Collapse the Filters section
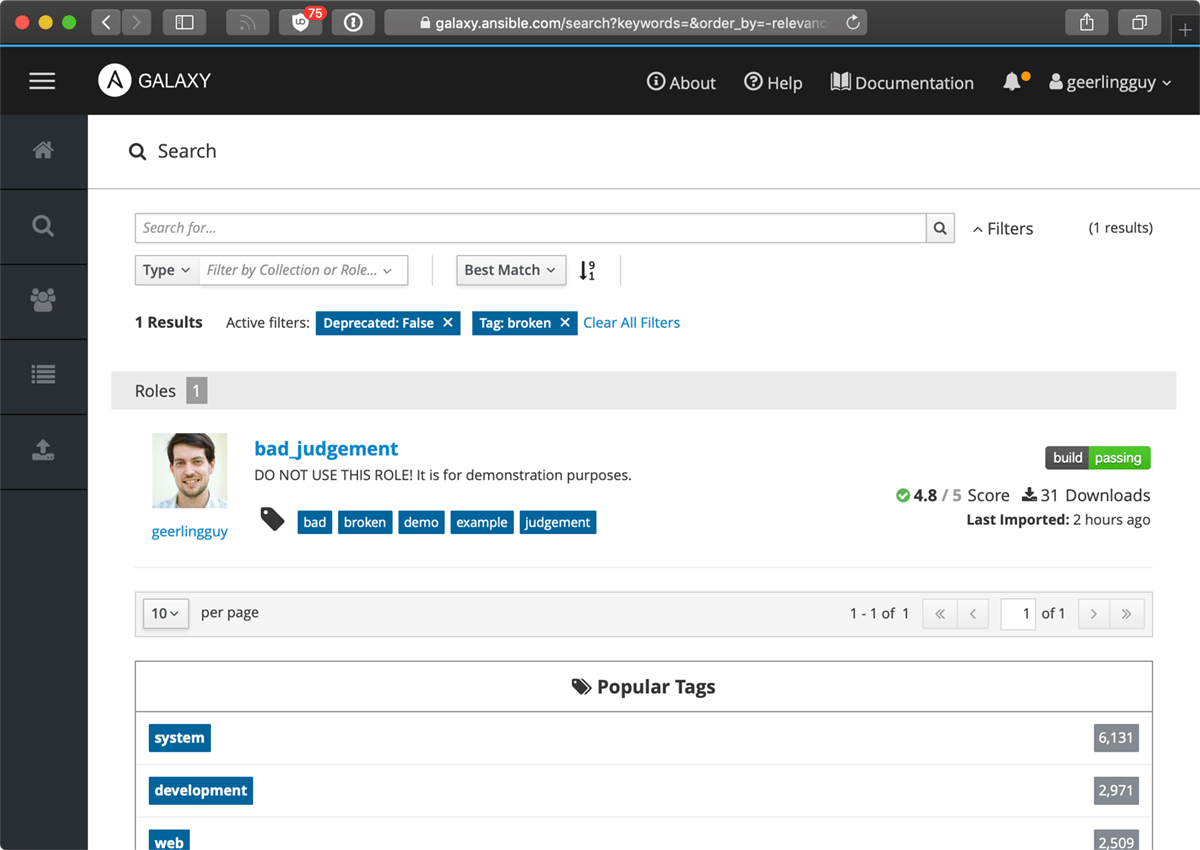 tap(1002, 228)
